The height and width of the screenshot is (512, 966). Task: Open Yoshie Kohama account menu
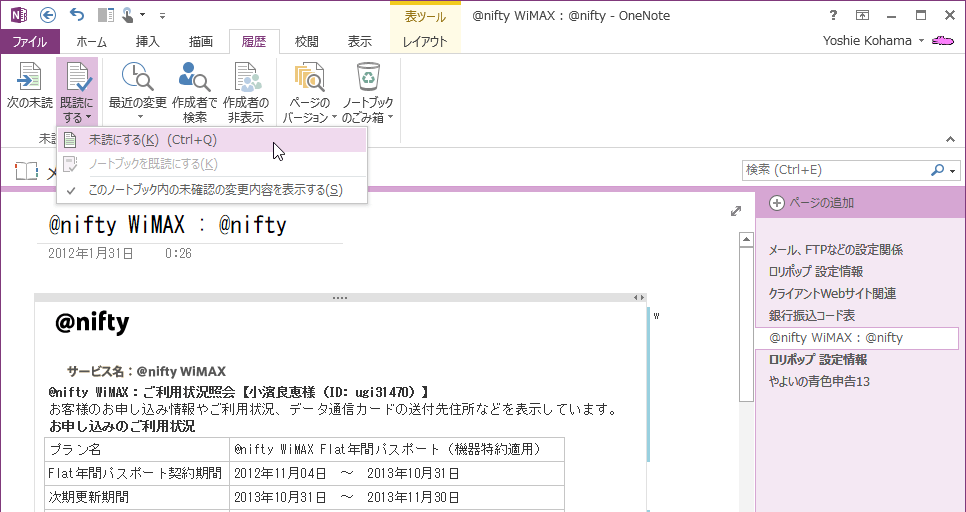coord(874,41)
